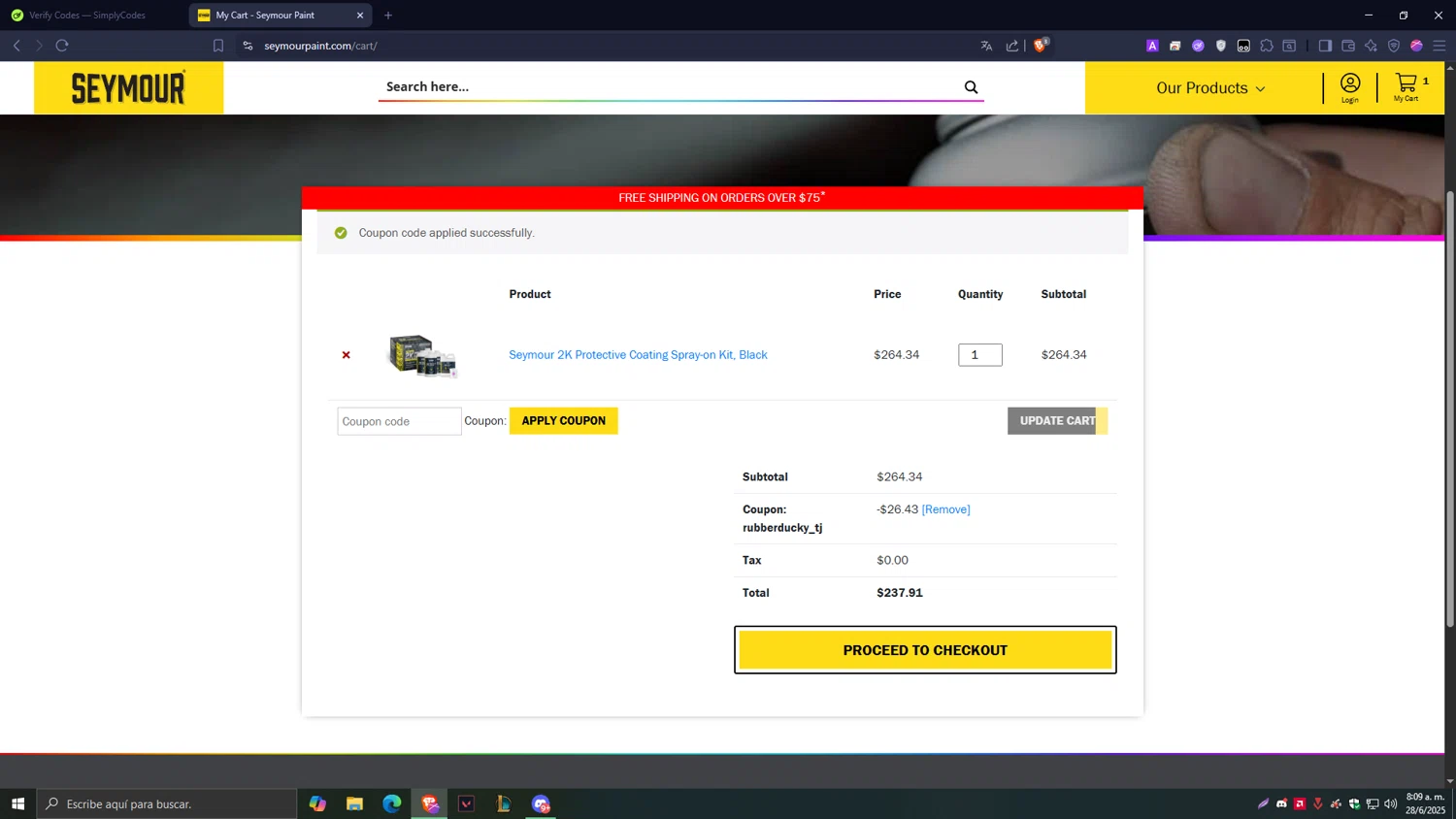Open the Valorant taskbar icon
The height and width of the screenshot is (819, 1456).
(x=466, y=803)
